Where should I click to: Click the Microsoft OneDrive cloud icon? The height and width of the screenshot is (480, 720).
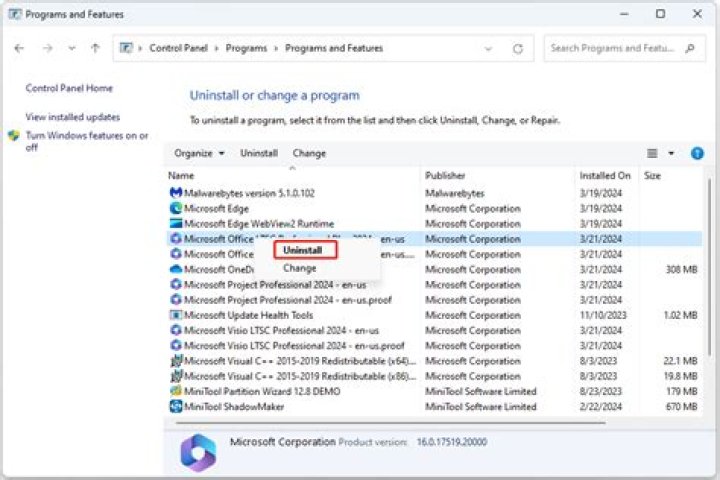pyautogui.click(x=175, y=269)
